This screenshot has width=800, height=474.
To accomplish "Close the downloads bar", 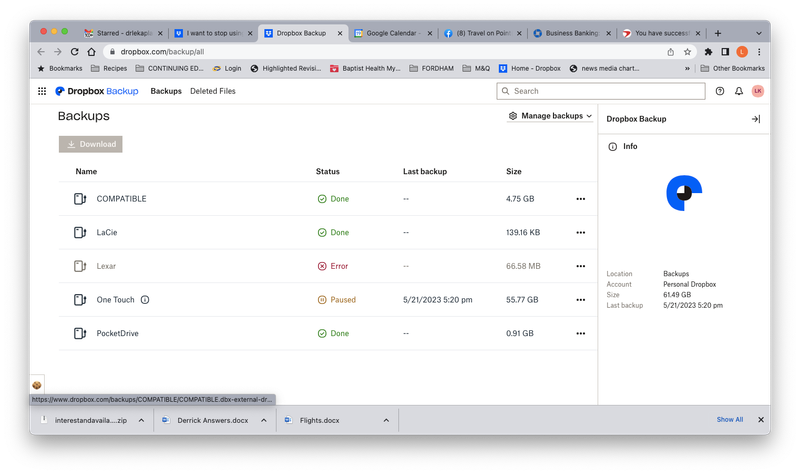I will 761,419.
